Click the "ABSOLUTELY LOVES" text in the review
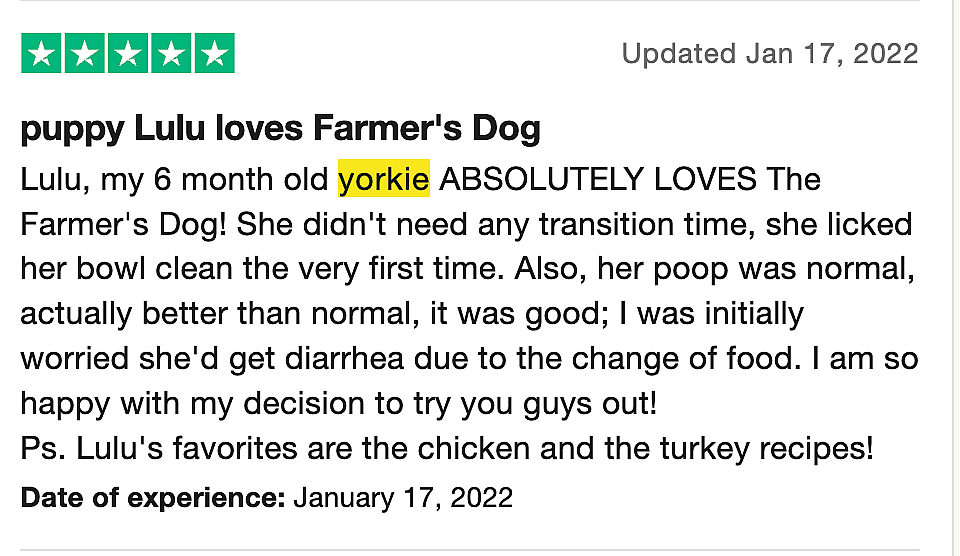 point(598,180)
